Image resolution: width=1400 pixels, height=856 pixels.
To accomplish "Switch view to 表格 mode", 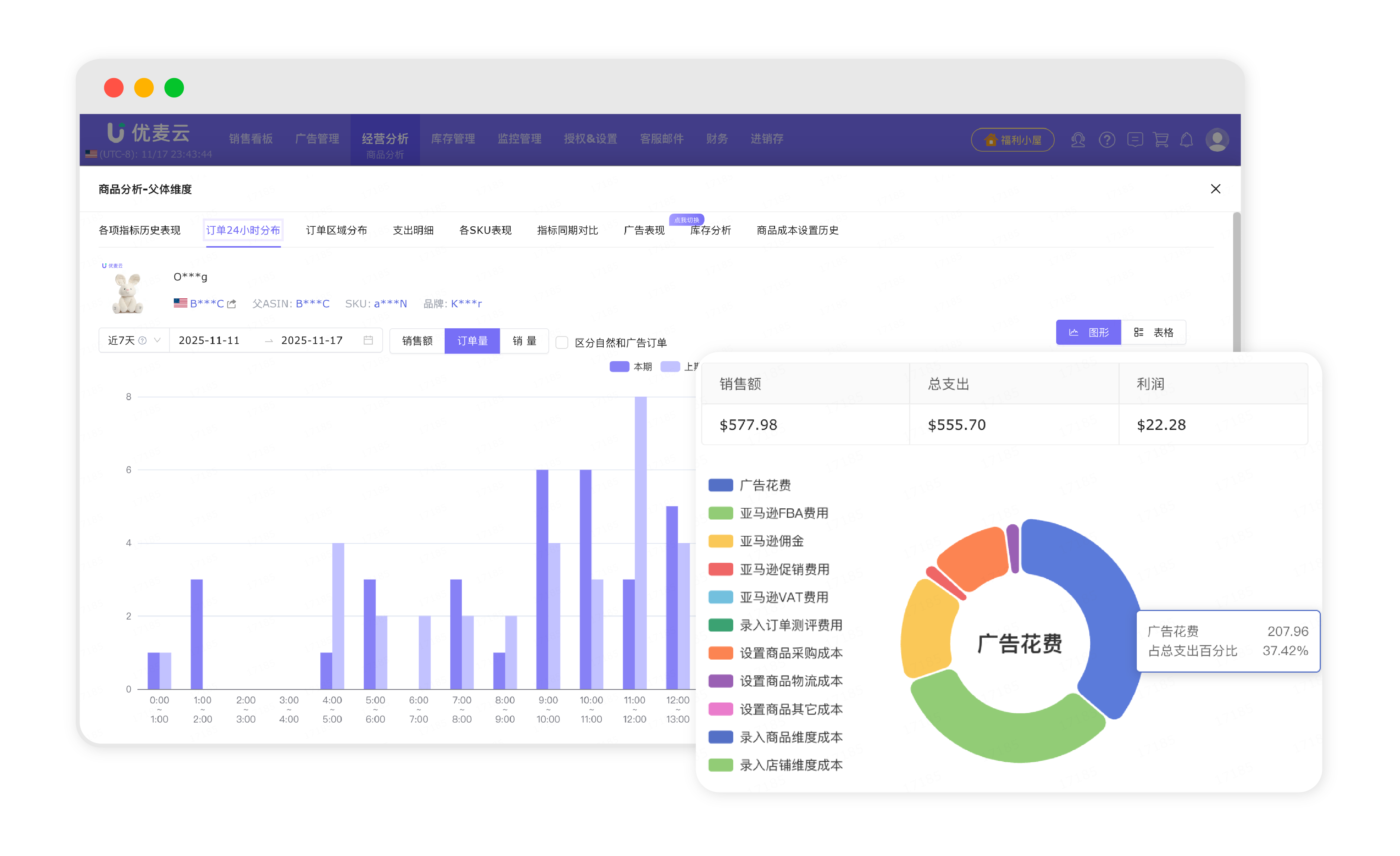I will point(1153,332).
